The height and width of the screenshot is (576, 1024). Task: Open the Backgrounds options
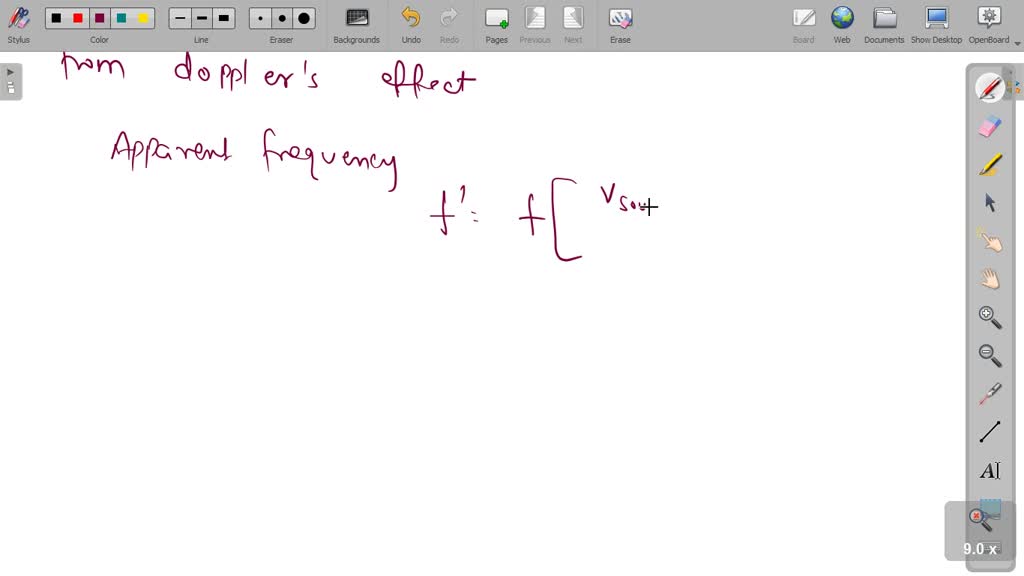click(x=357, y=25)
